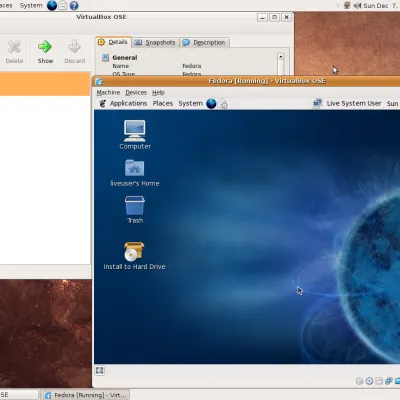This screenshot has height=400, width=400.
Task: Click the General section icon
Action: coord(105,57)
